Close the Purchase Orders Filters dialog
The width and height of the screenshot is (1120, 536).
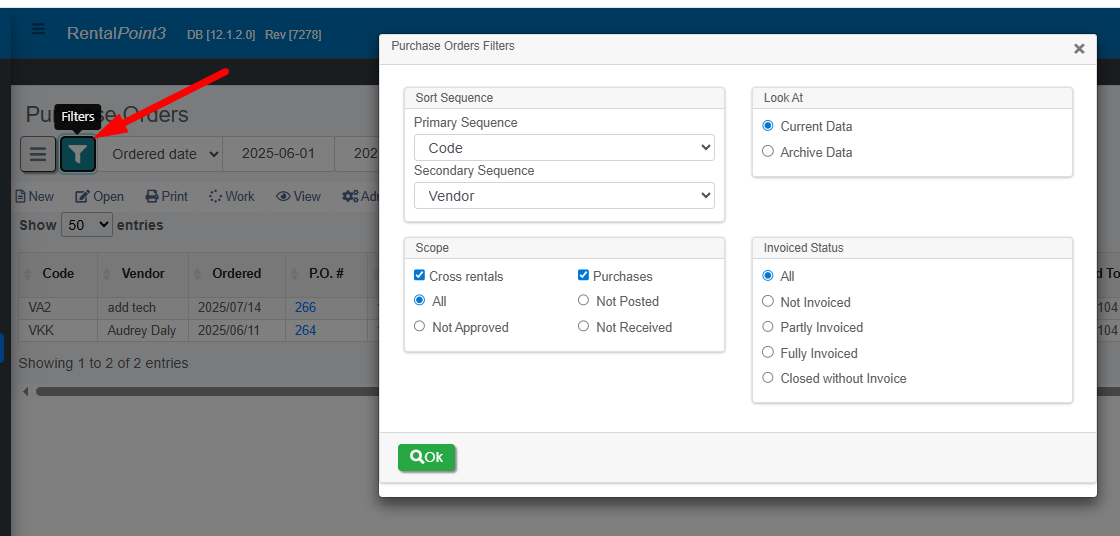coord(1079,49)
